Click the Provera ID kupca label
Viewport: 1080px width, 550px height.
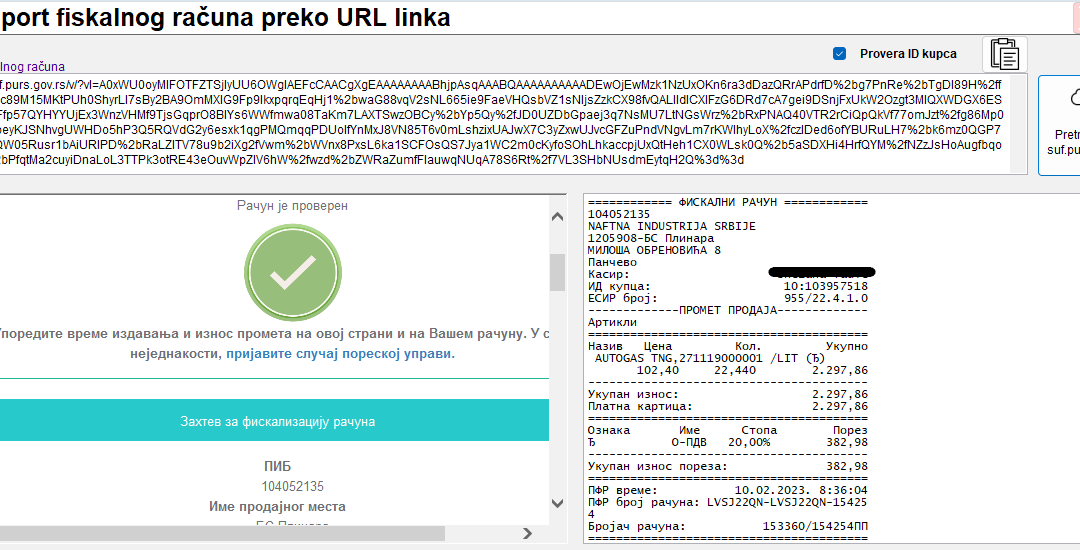click(x=907, y=54)
